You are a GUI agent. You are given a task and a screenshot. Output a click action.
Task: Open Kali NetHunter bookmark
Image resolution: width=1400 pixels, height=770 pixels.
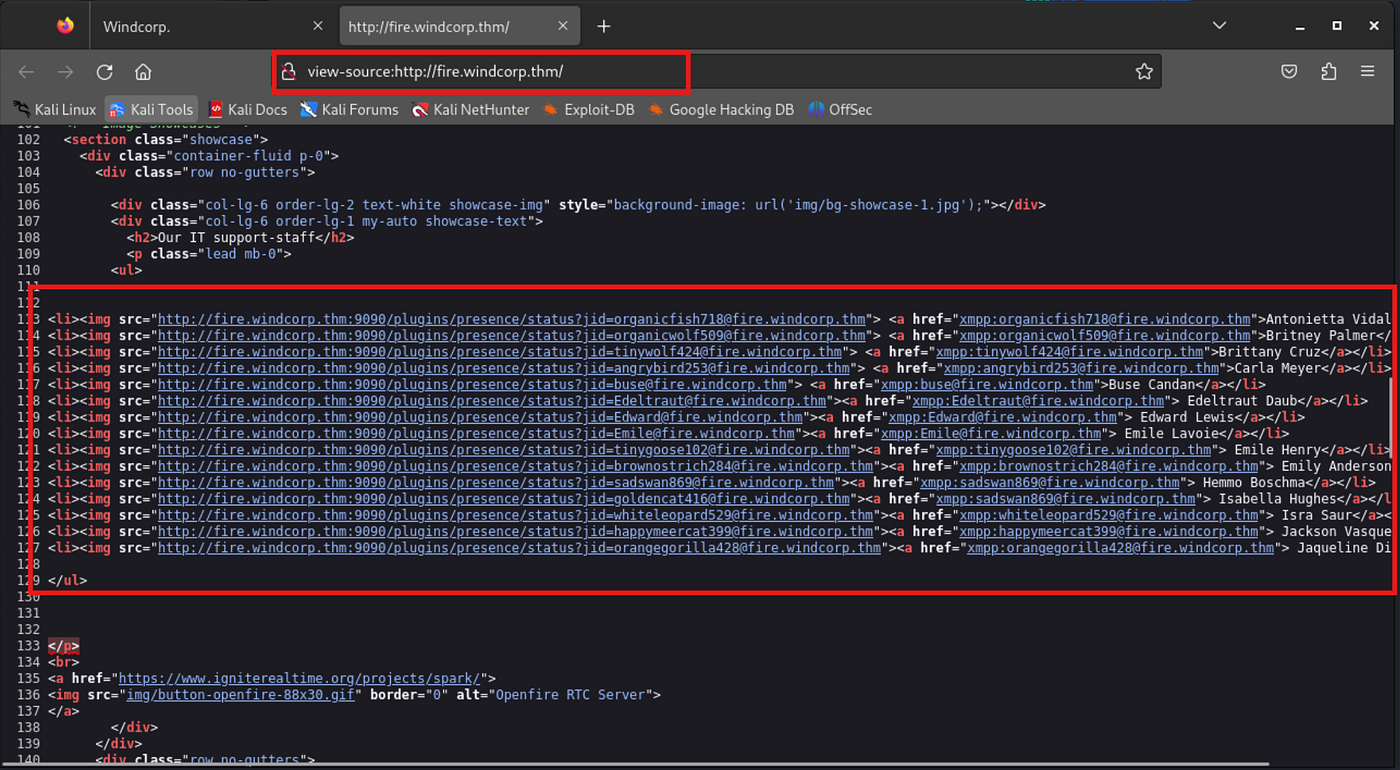point(470,110)
